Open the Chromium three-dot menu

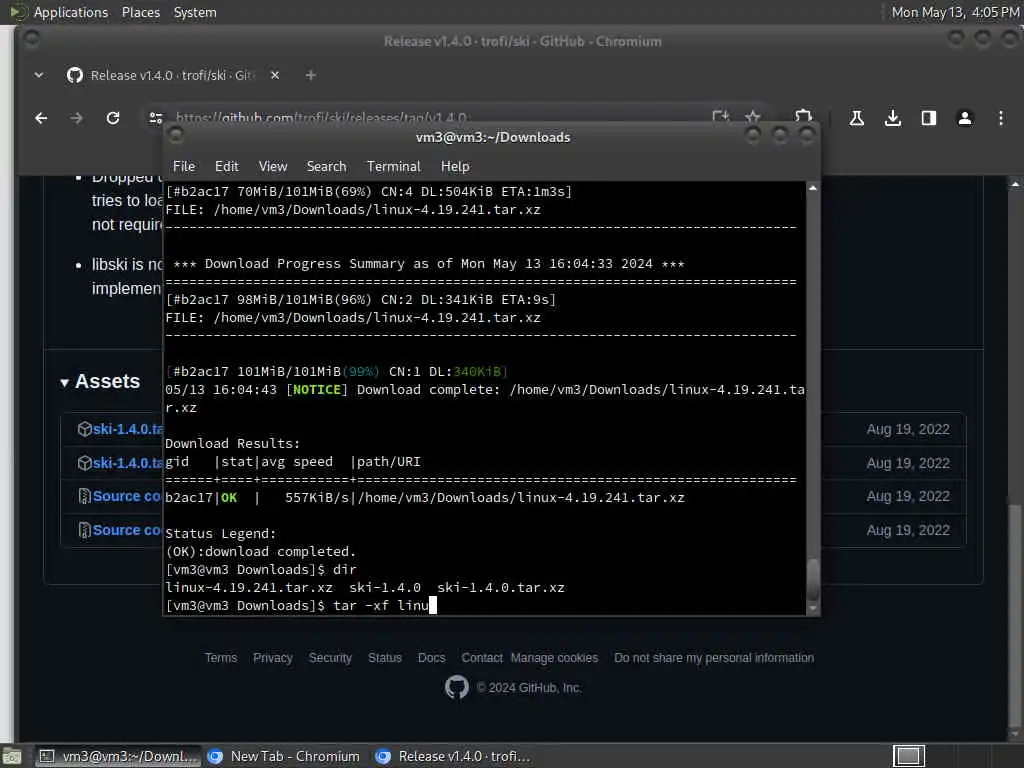tap(1000, 118)
